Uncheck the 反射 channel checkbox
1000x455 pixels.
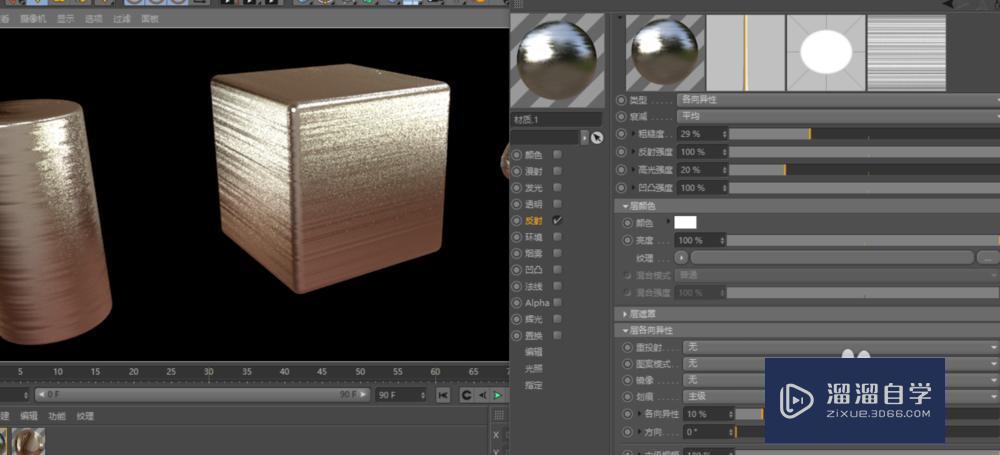pyautogui.click(x=557, y=220)
